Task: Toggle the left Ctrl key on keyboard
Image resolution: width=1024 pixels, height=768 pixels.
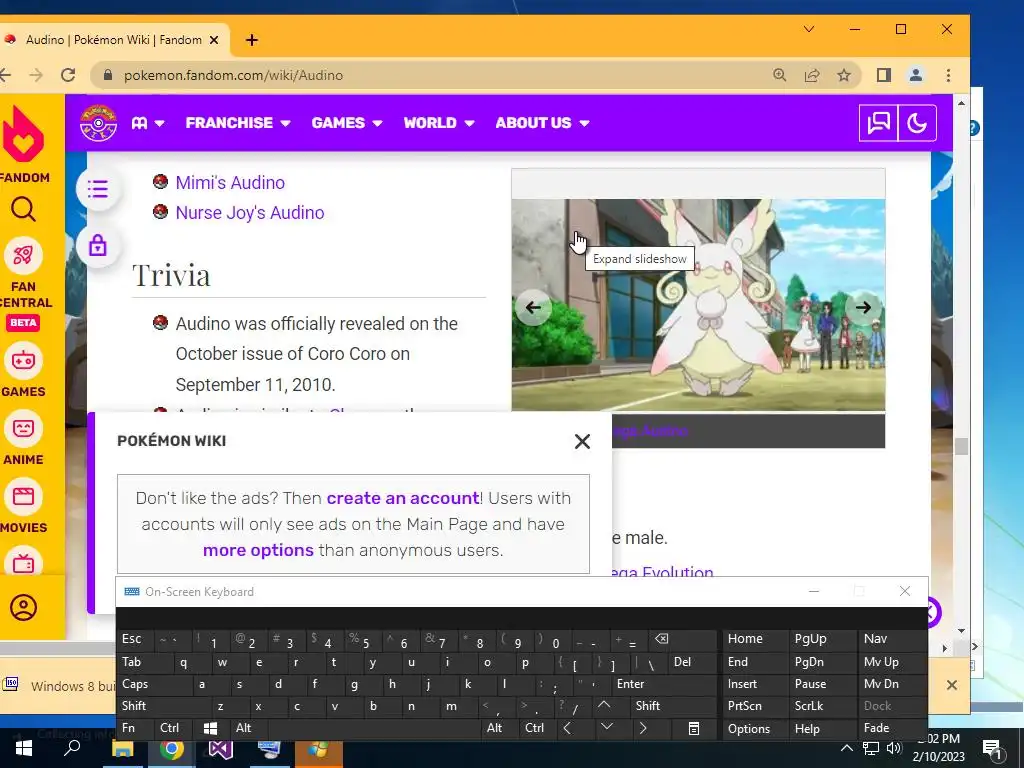Action: pyautogui.click(x=174, y=728)
